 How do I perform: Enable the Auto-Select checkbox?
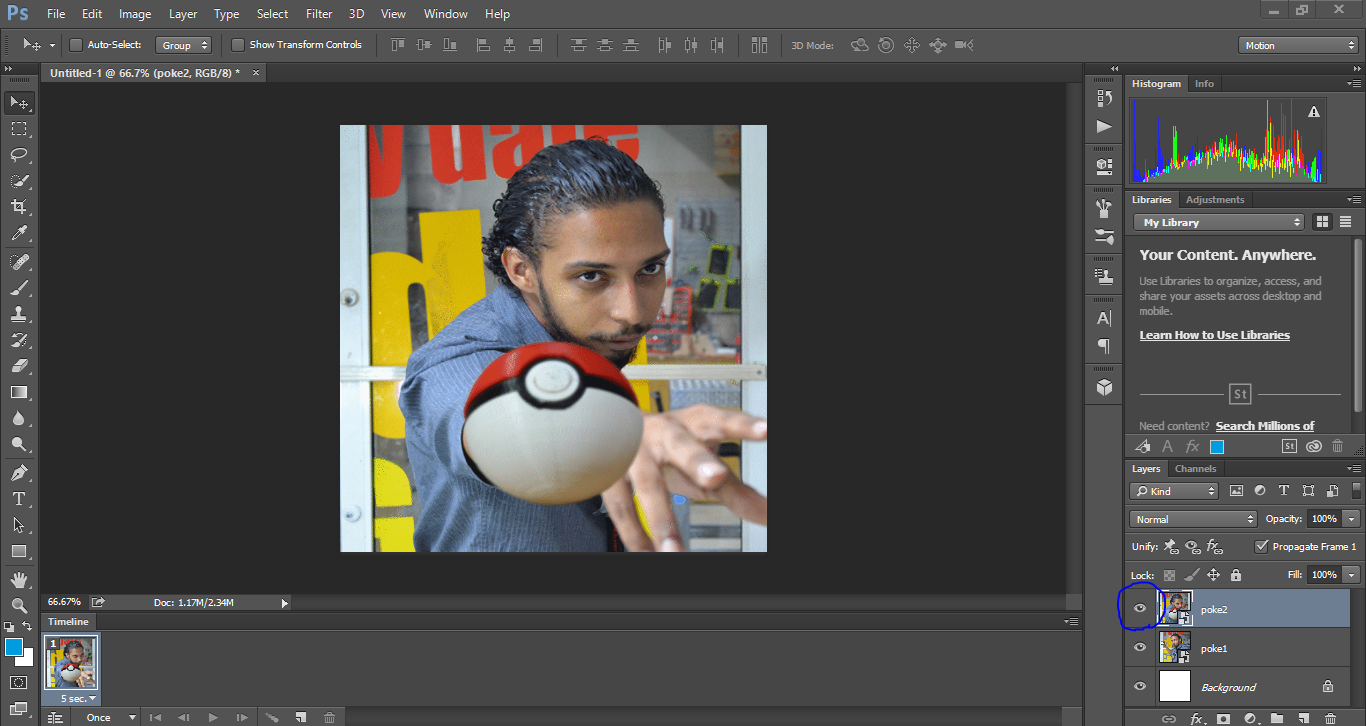coord(76,45)
